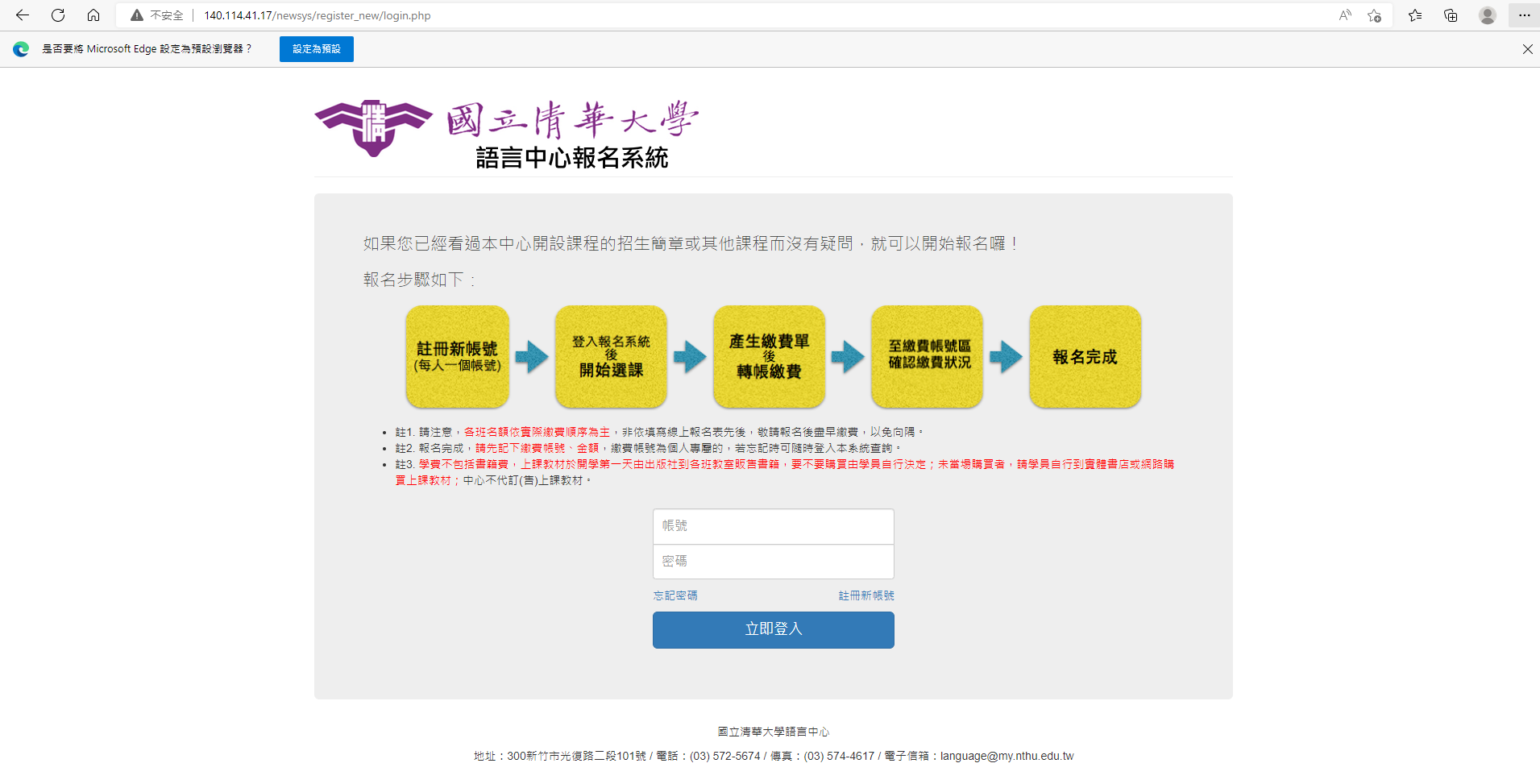1540x784 pixels.
Task: Click the 密碼 password input field
Action: (774, 562)
